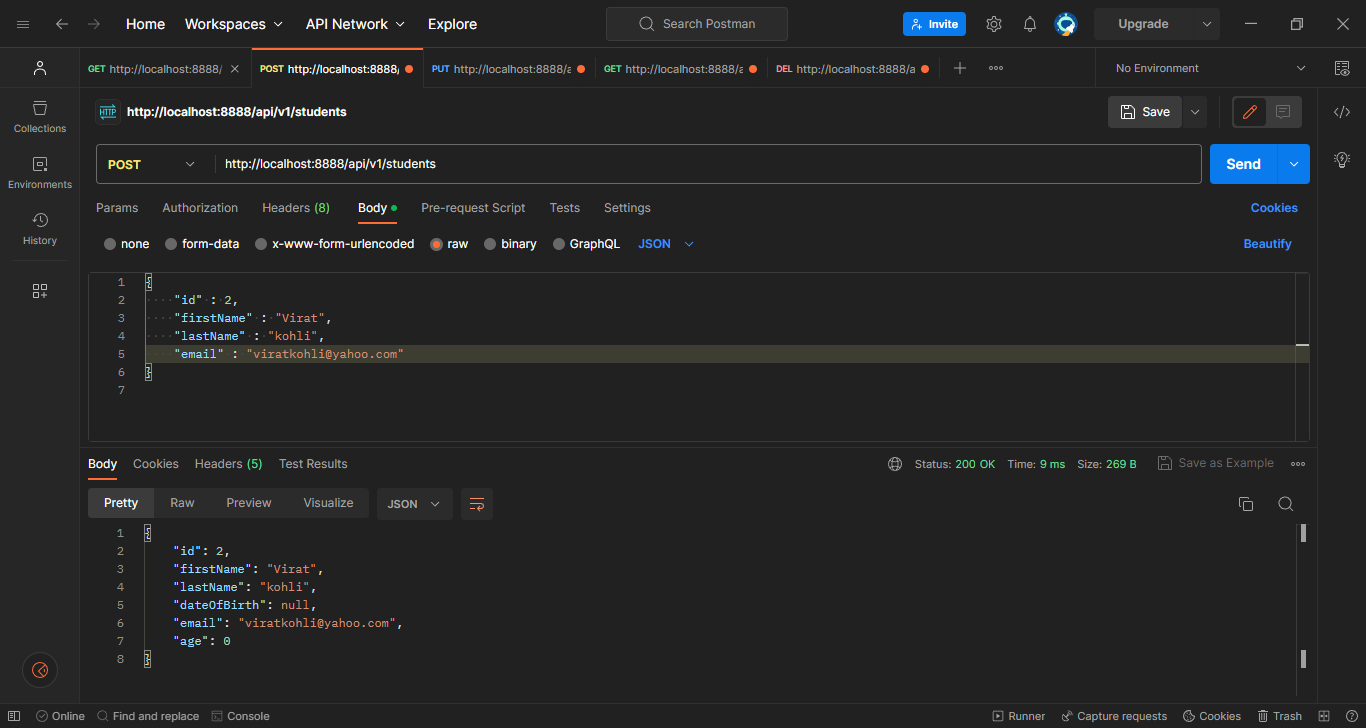
Task: Select the form-data body type
Action: pyautogui.click(x=202, y=243)
